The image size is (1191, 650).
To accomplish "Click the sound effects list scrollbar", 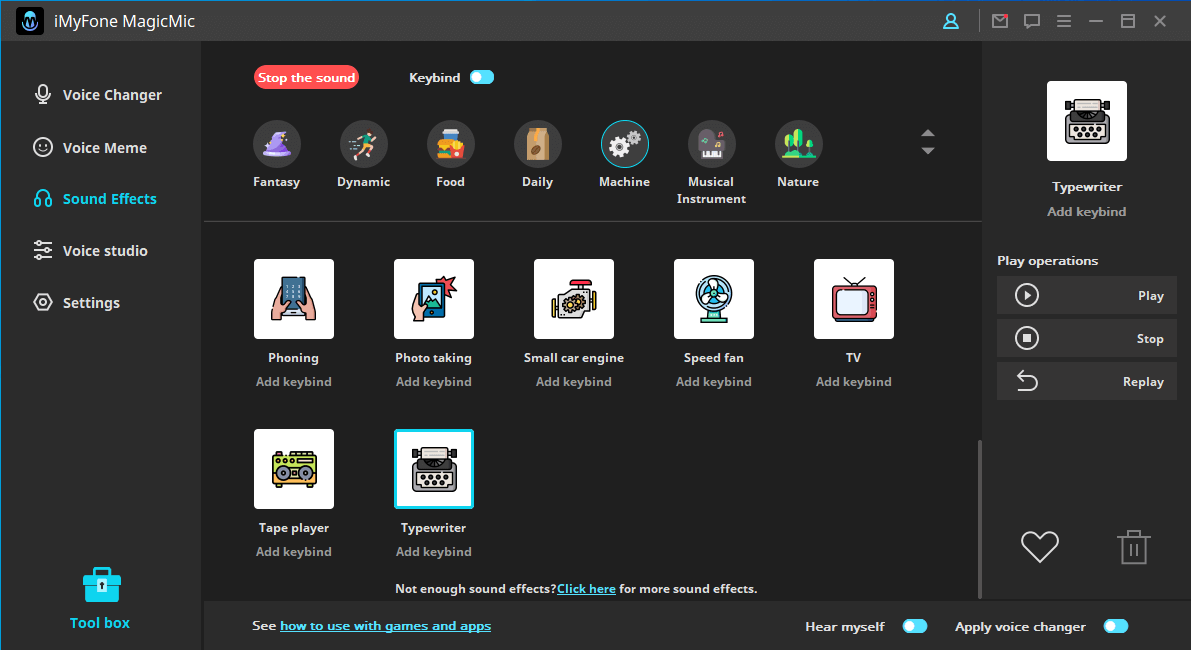I will click(979, 519).
